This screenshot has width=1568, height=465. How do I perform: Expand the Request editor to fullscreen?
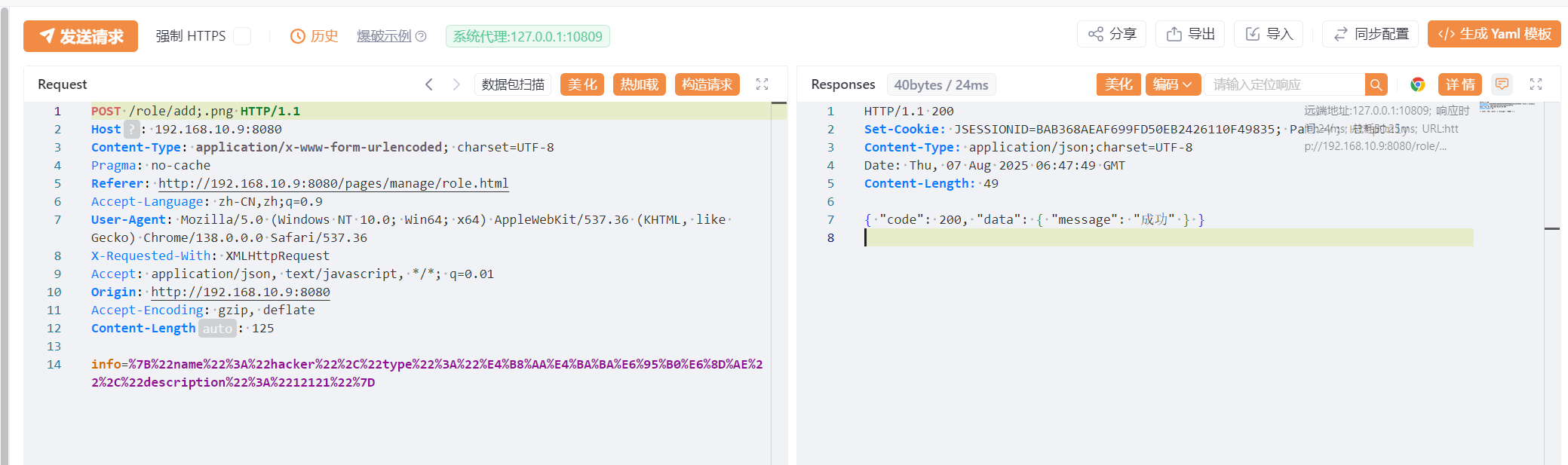click(x=762, y=84)
